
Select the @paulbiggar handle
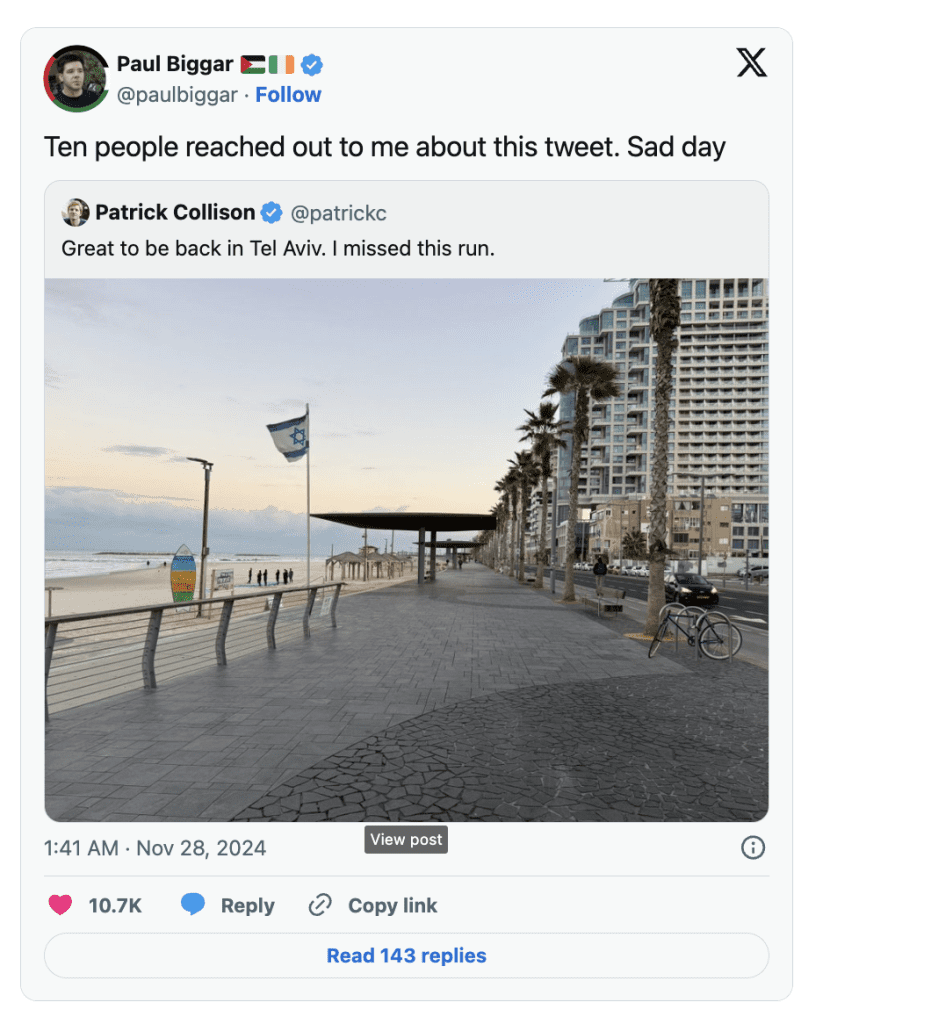tap(177, 94)
